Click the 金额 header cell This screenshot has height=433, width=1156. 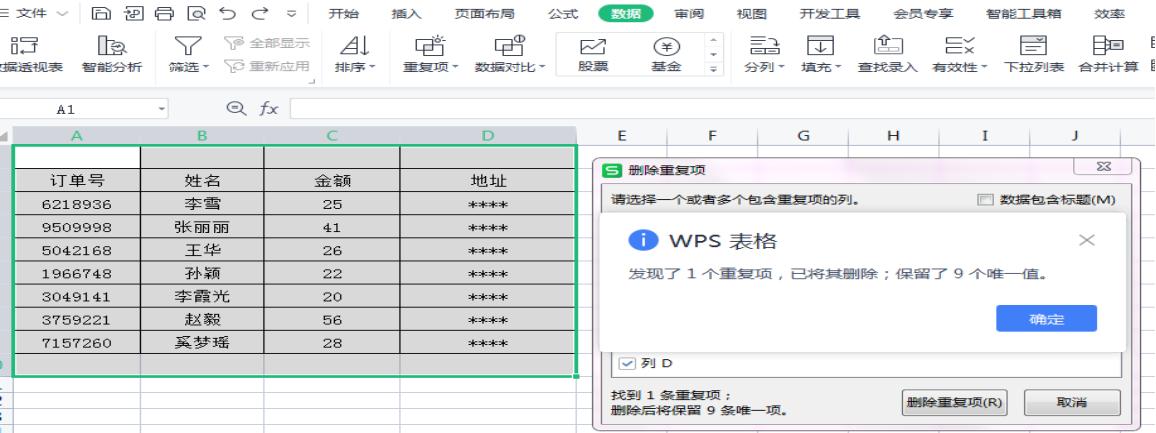tap(332, 181)
